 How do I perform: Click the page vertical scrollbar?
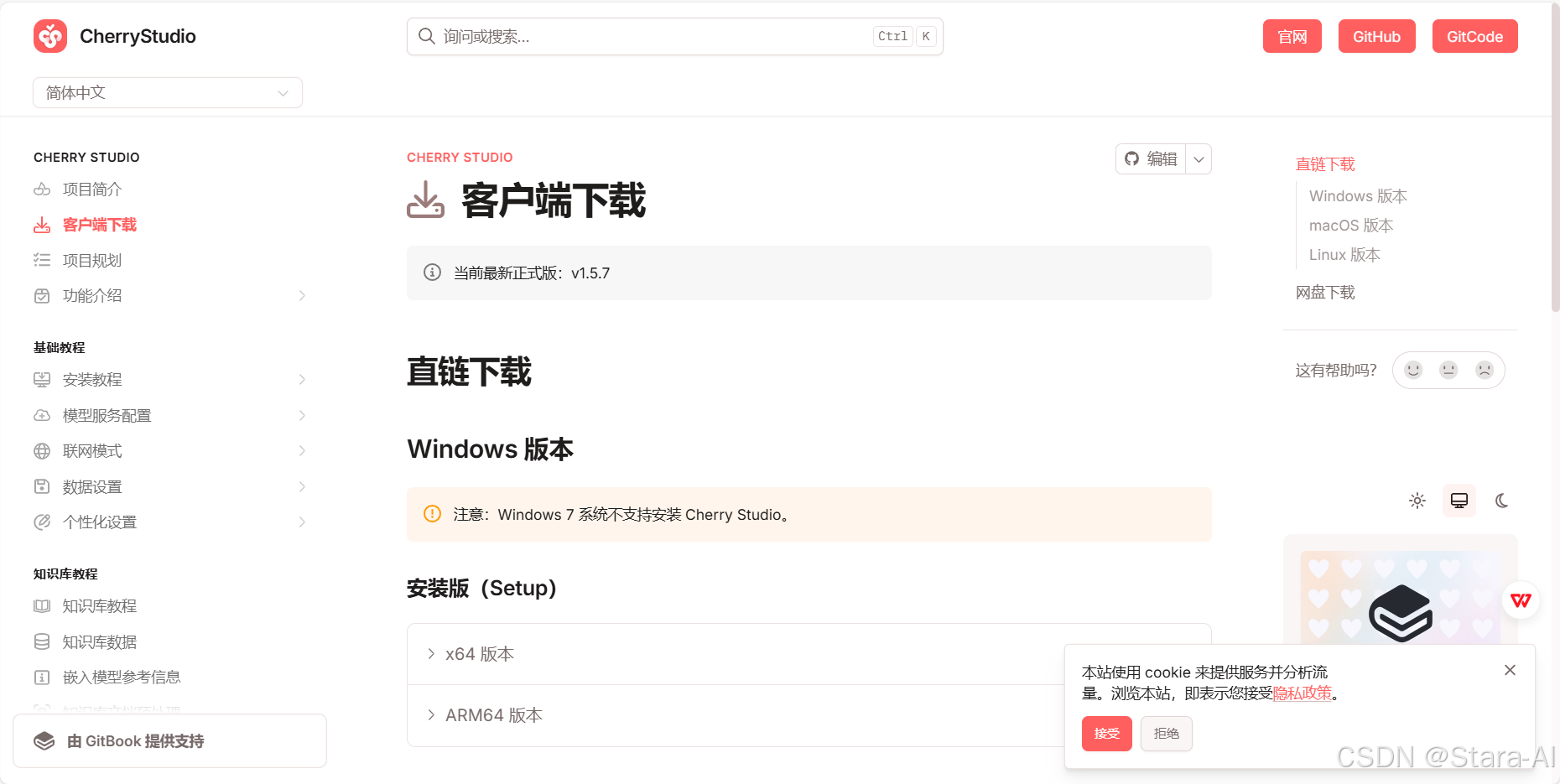(x=1556, y=159)
